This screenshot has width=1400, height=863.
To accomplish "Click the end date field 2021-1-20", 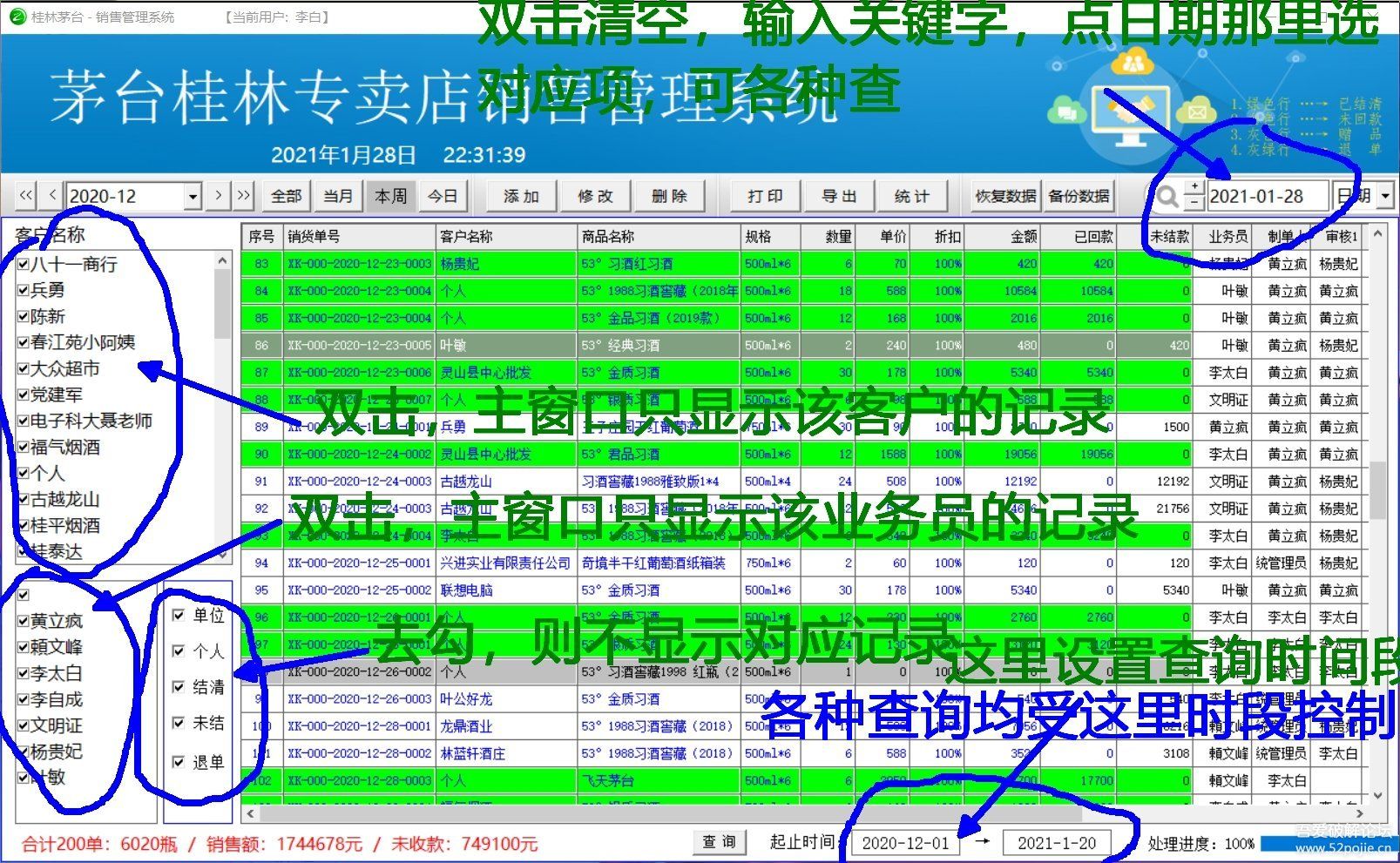I will (x=1057, y=843).
